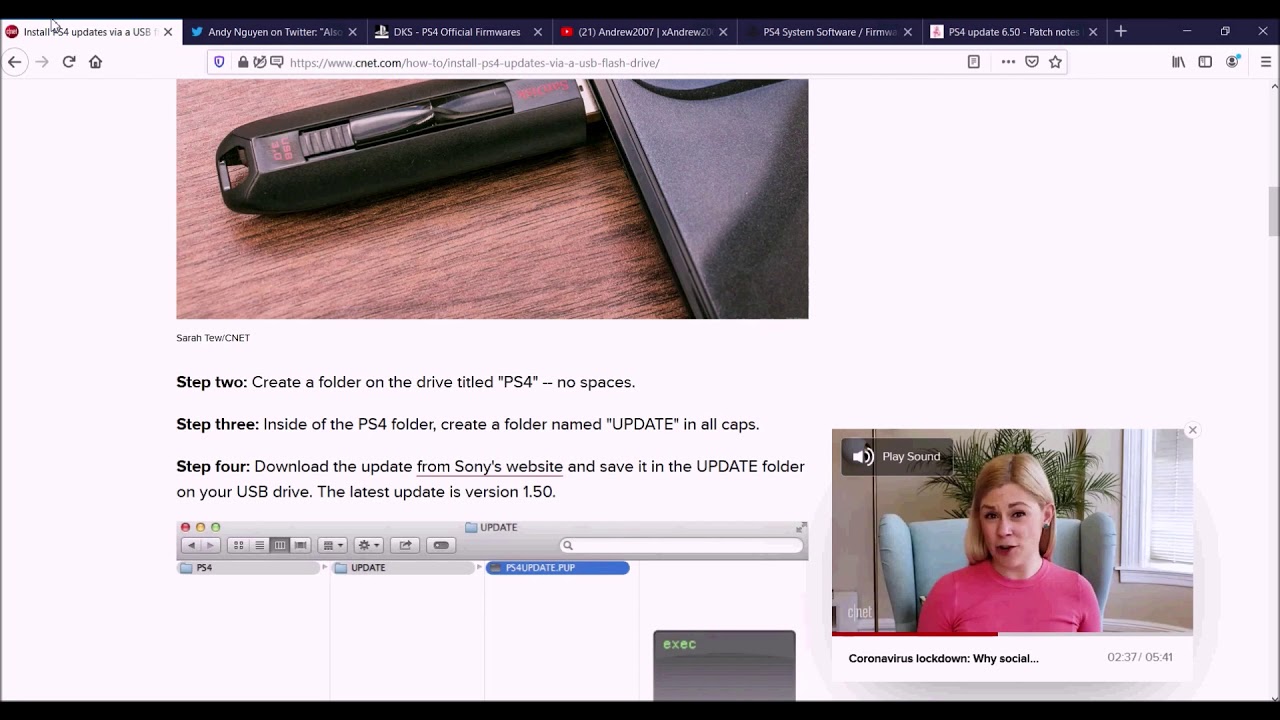Open the Firefox hamburger menu
The height and width of the screenshot is (720, 1280).
[1266, 62]
